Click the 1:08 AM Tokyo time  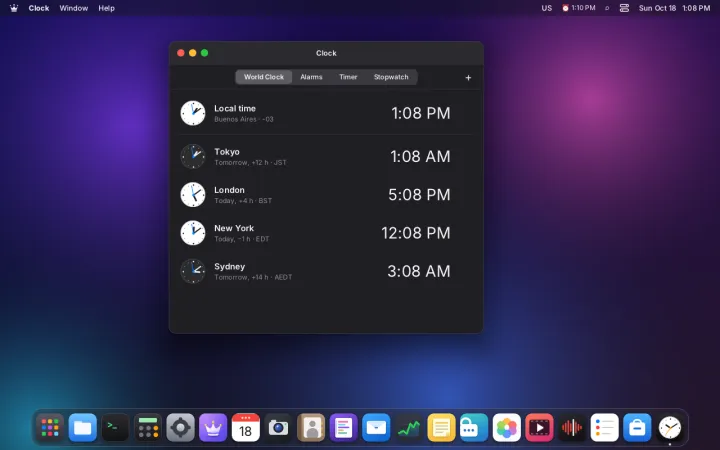click(x=420, y=156)
